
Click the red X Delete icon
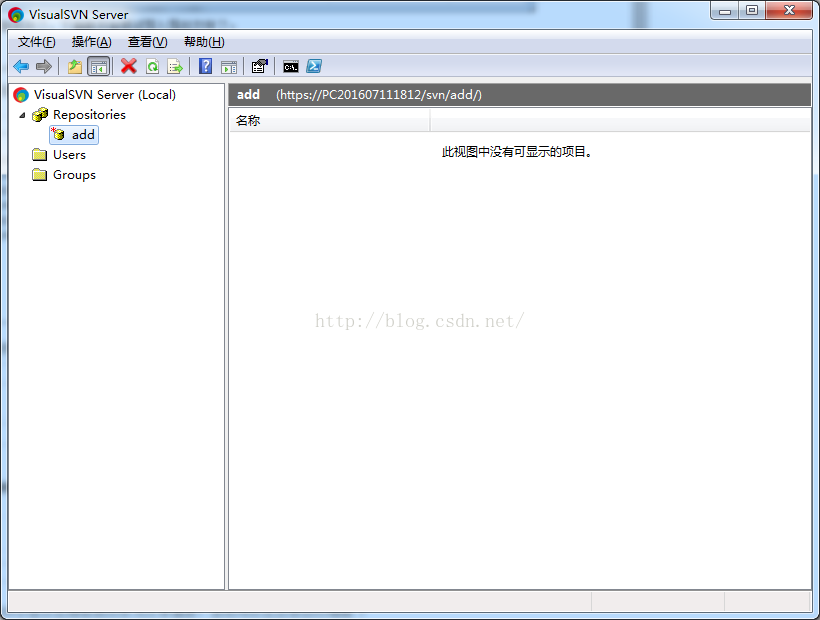129,66
